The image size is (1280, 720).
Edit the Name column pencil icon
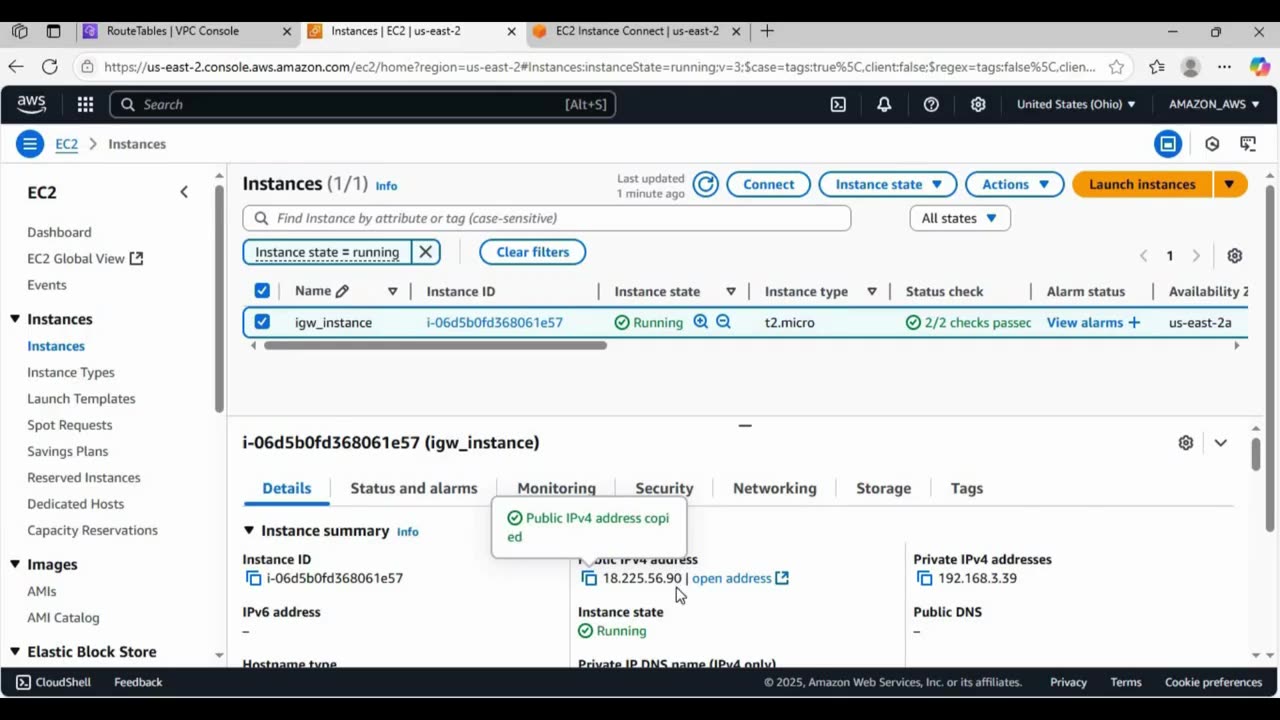[x=342, y=291]
